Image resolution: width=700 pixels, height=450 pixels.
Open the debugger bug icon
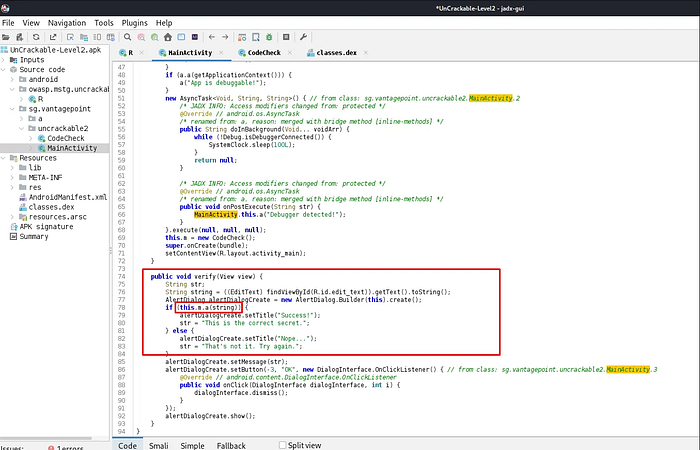tap(269, 37)
